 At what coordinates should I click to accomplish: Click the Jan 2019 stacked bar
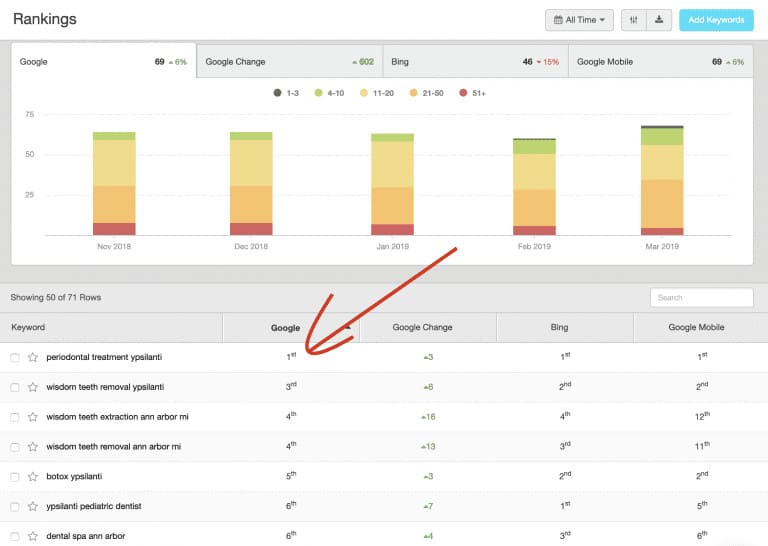[392, 185]
